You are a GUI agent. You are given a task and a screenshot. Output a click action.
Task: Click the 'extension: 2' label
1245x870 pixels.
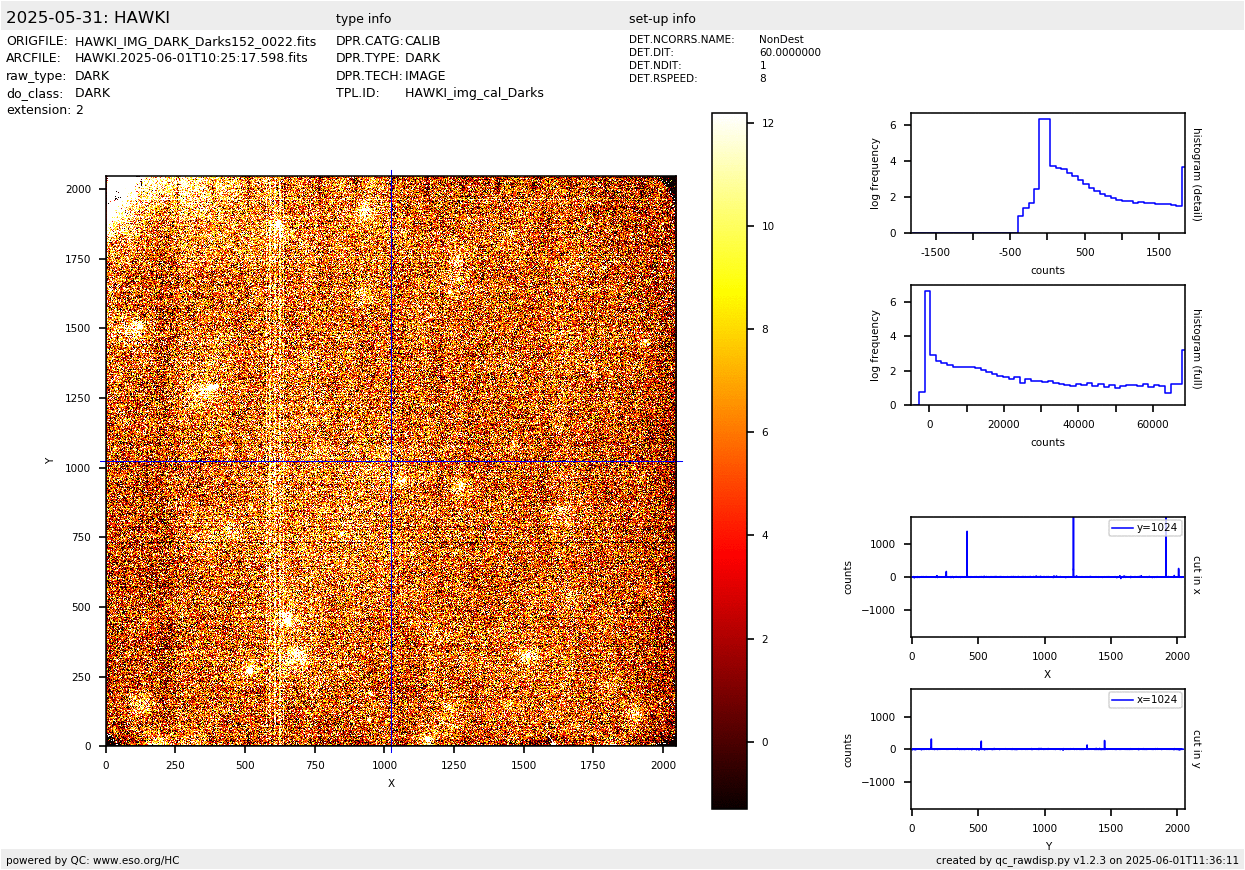45,110
